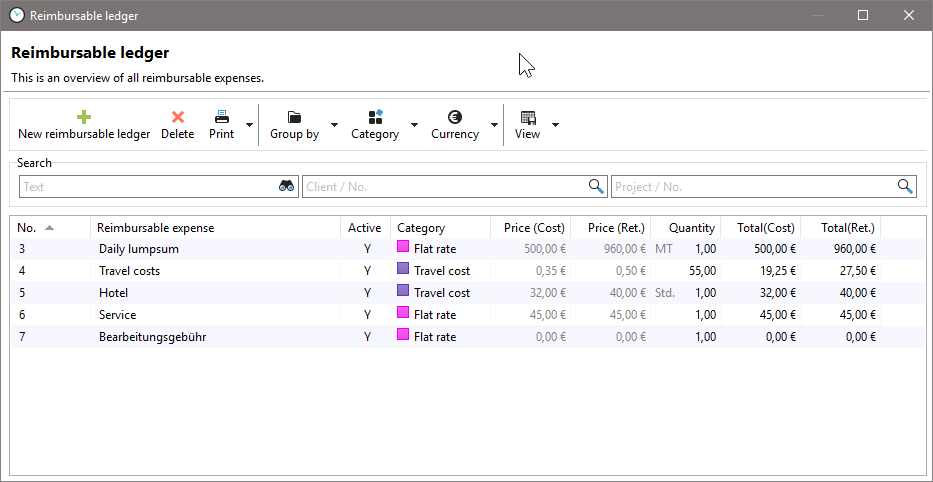Open the Print dropdown arrow

point(249,125)
